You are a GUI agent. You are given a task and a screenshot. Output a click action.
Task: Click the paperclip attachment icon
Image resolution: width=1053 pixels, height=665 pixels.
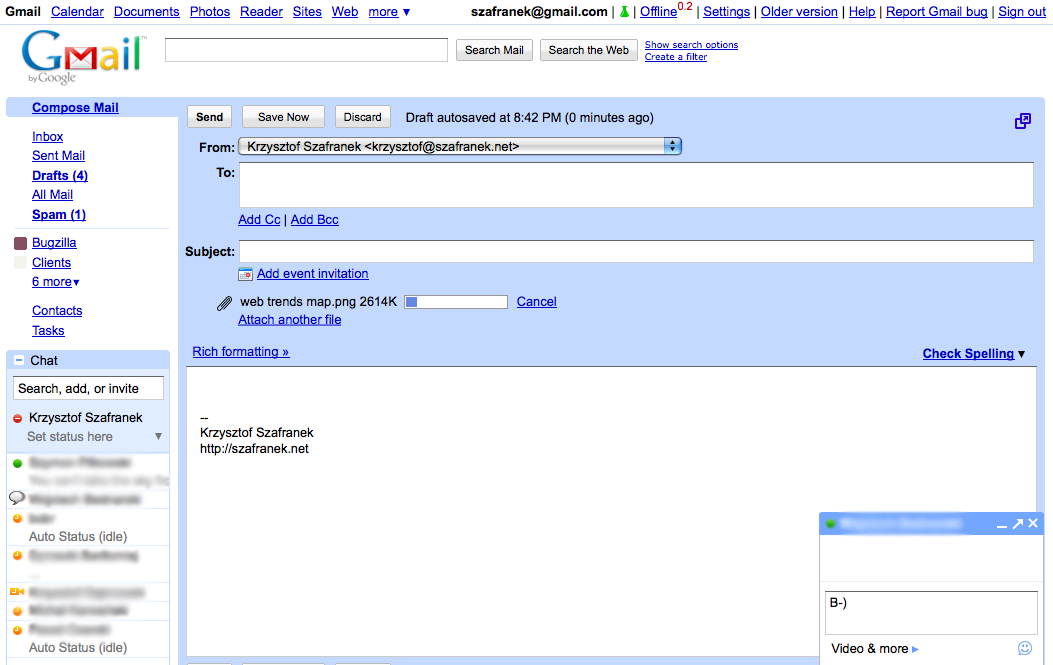click(x=225, y=303)
